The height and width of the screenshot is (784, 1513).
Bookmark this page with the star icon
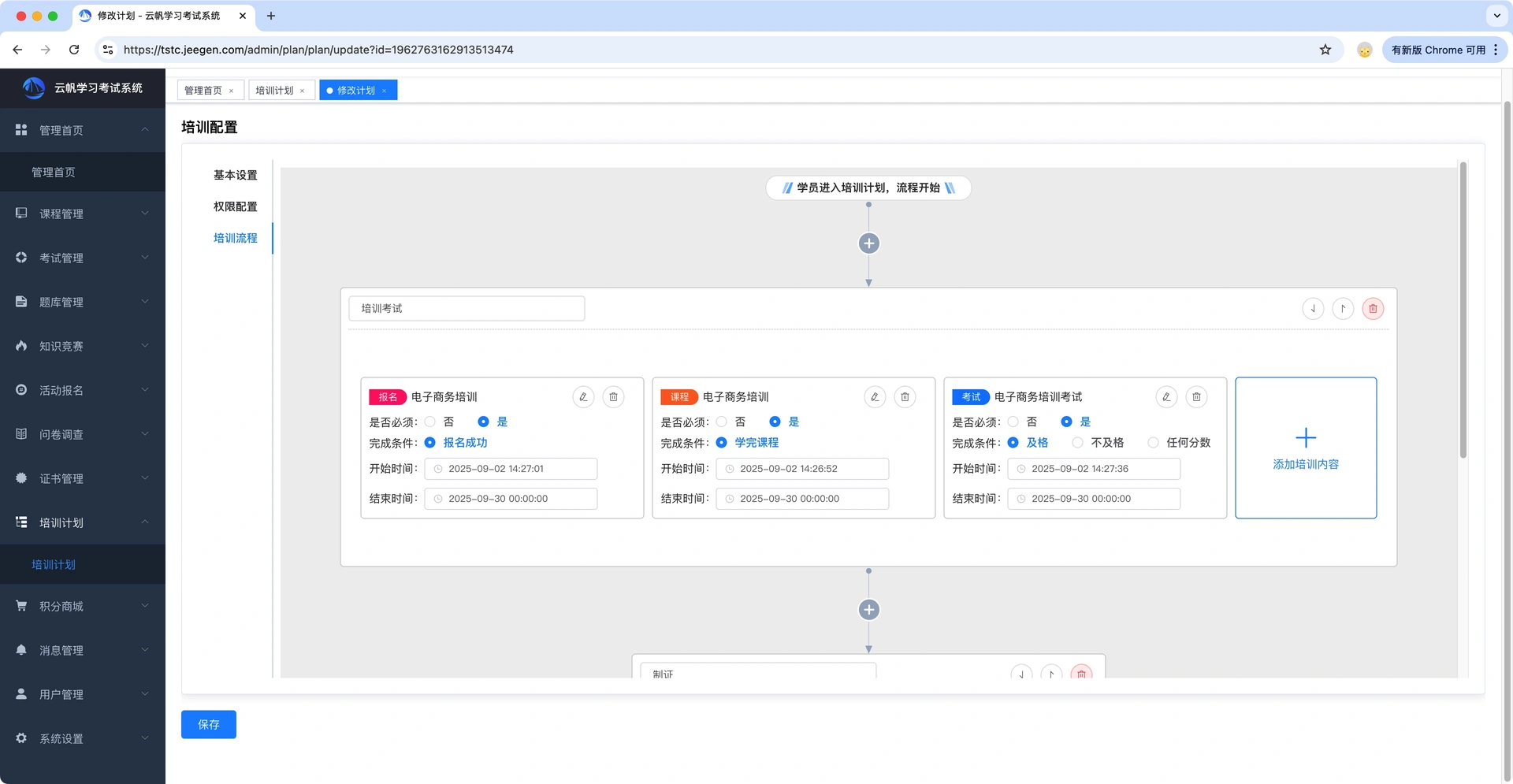tap(1325, 50)
